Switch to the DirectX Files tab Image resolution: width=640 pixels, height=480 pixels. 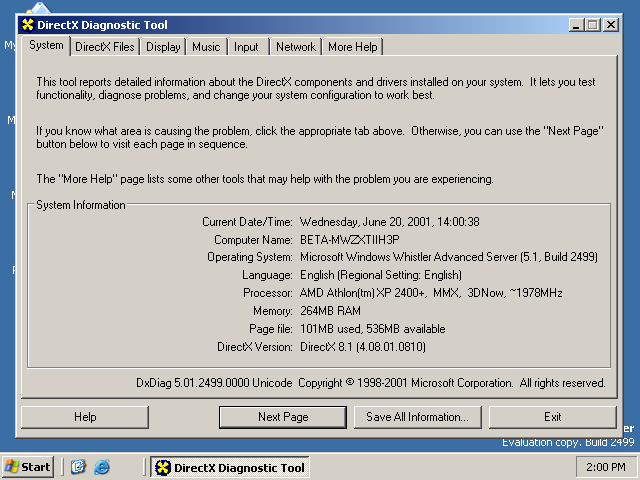coord(104,47)
